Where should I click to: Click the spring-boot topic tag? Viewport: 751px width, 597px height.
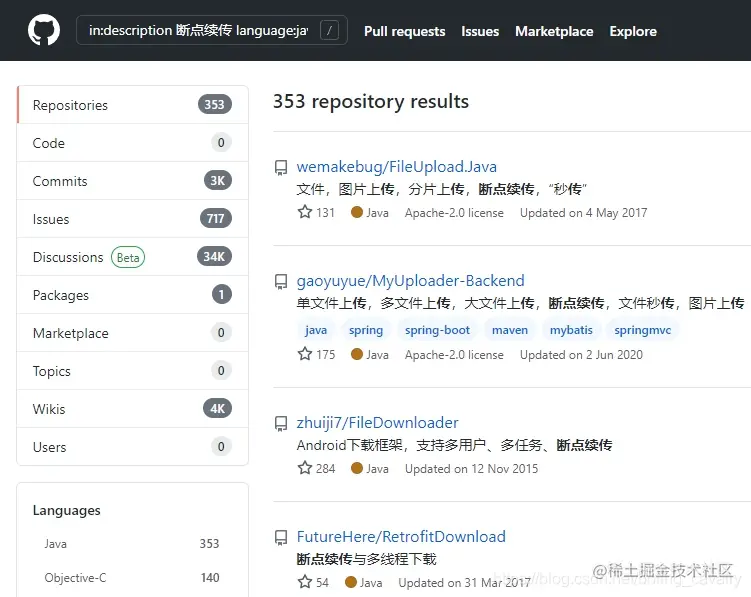click(x=437, y=330)
